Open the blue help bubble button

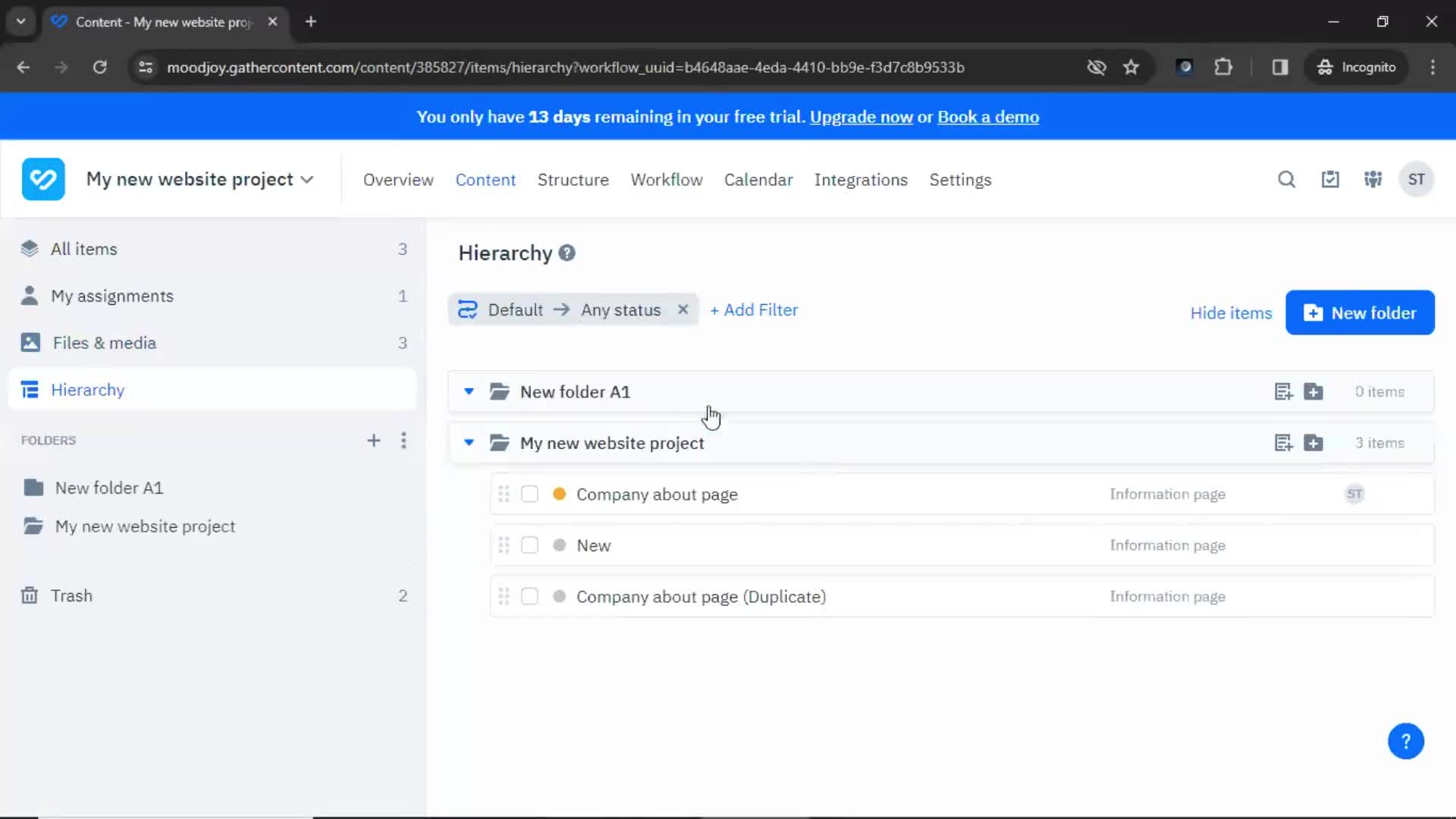coord(1405,741)
